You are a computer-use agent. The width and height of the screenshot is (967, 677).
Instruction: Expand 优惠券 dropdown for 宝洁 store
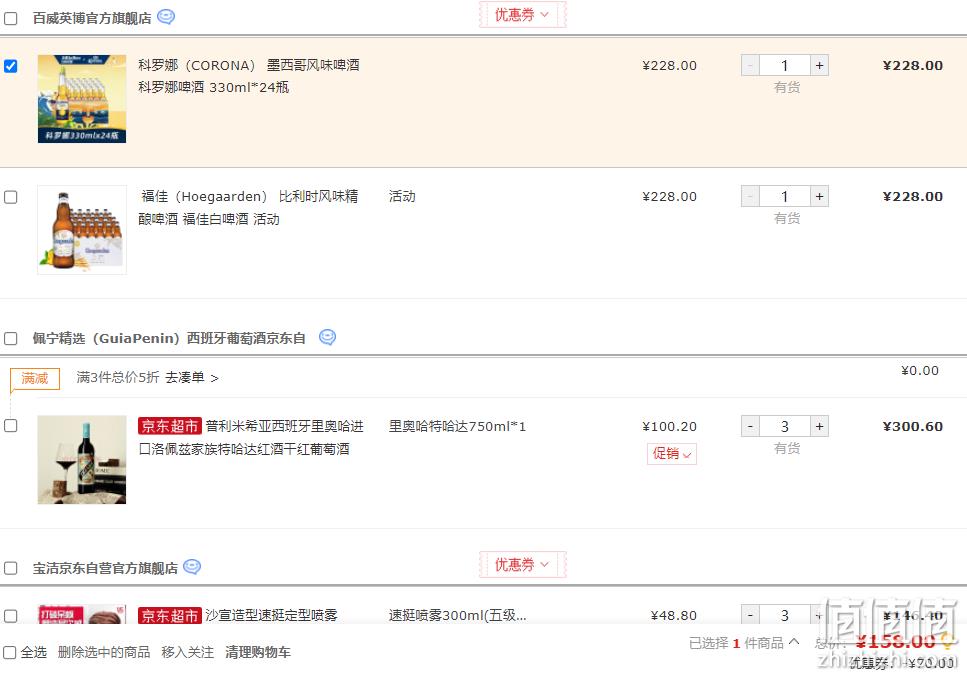click(x=522, y=565)
